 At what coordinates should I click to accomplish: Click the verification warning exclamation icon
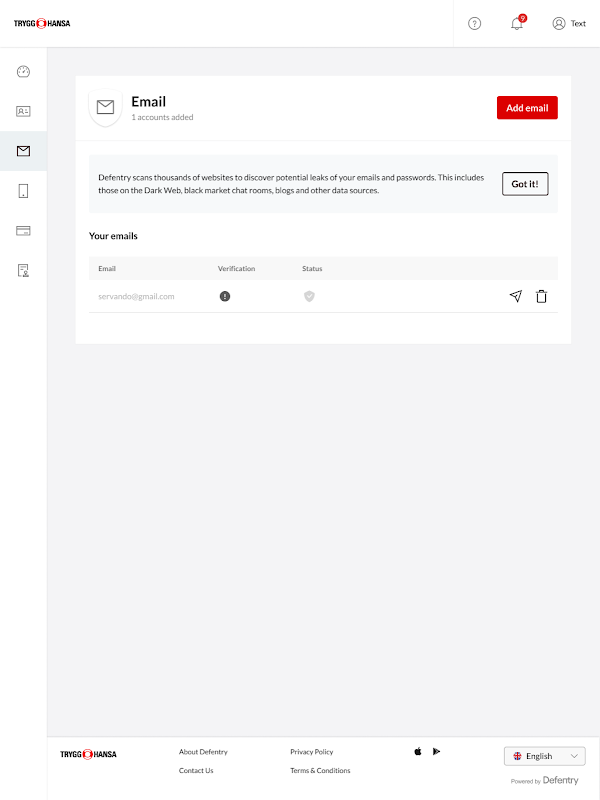point(225,296)
